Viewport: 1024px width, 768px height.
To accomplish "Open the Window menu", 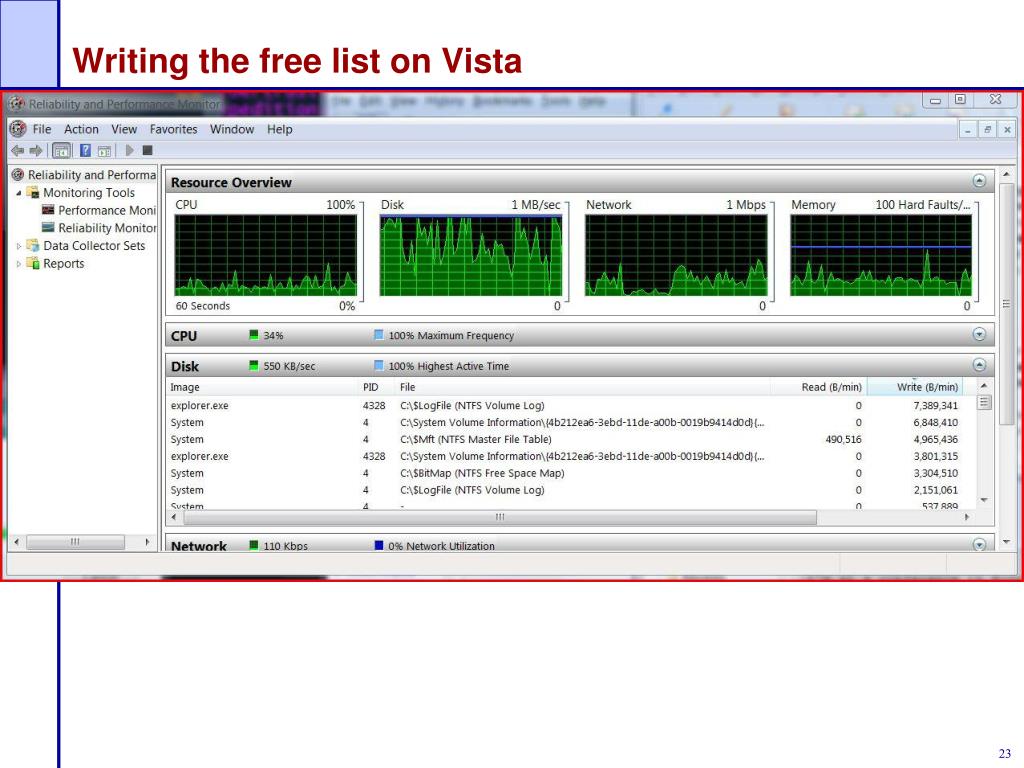I will click(x=232, y=129).
